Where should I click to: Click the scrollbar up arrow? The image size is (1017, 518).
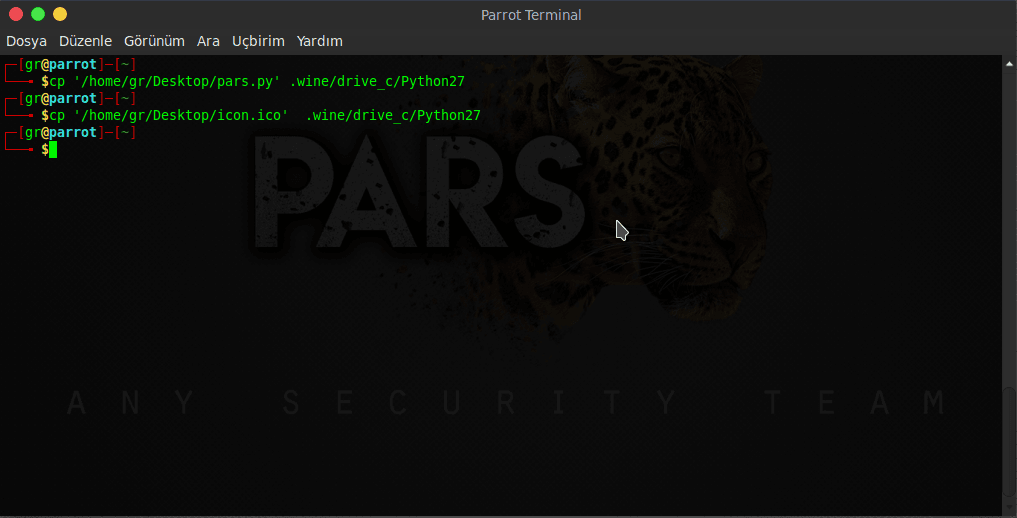[1008, 64]
